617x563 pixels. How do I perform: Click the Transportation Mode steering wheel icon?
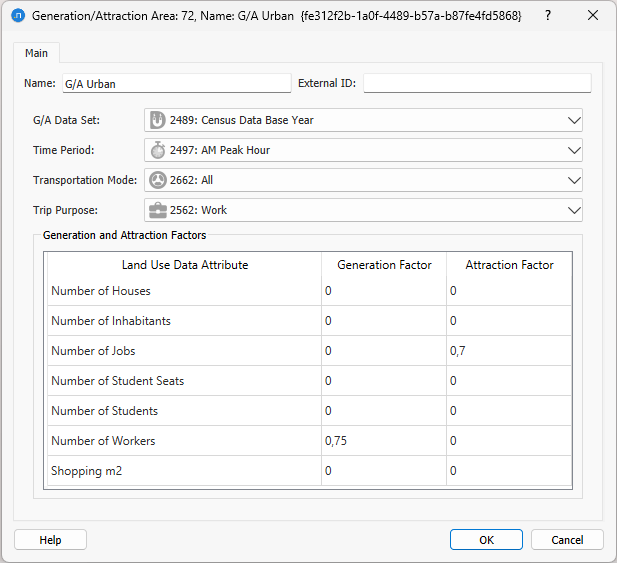coord(158,181)
